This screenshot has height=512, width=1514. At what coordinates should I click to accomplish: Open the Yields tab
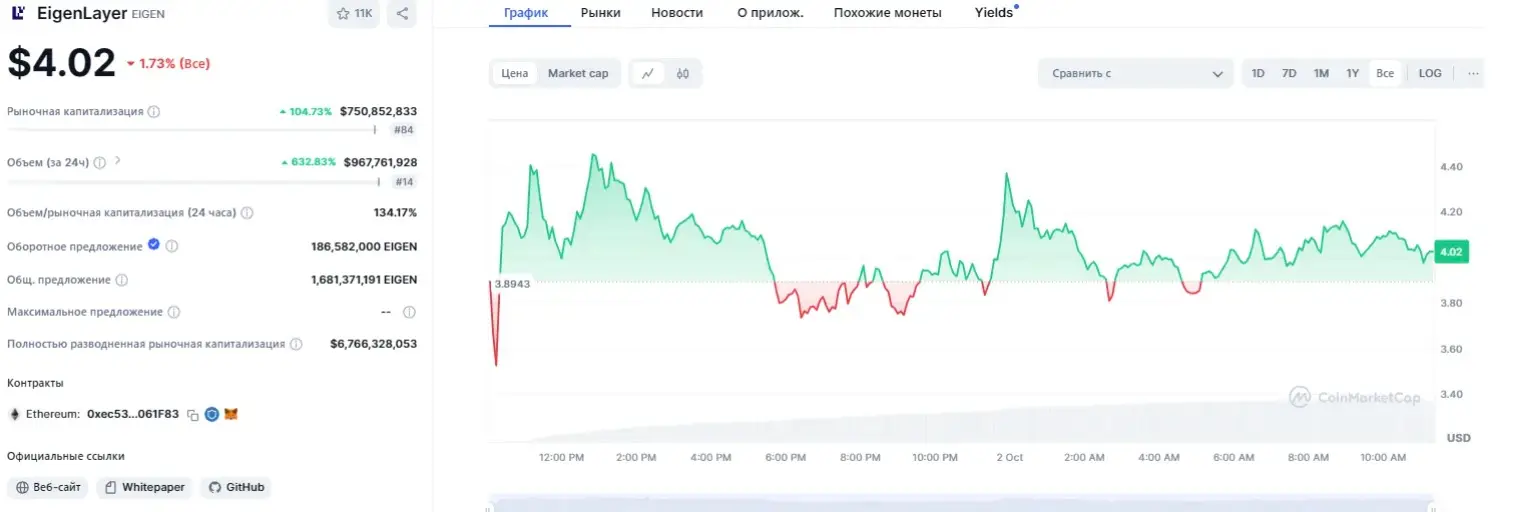click(994, 13)
